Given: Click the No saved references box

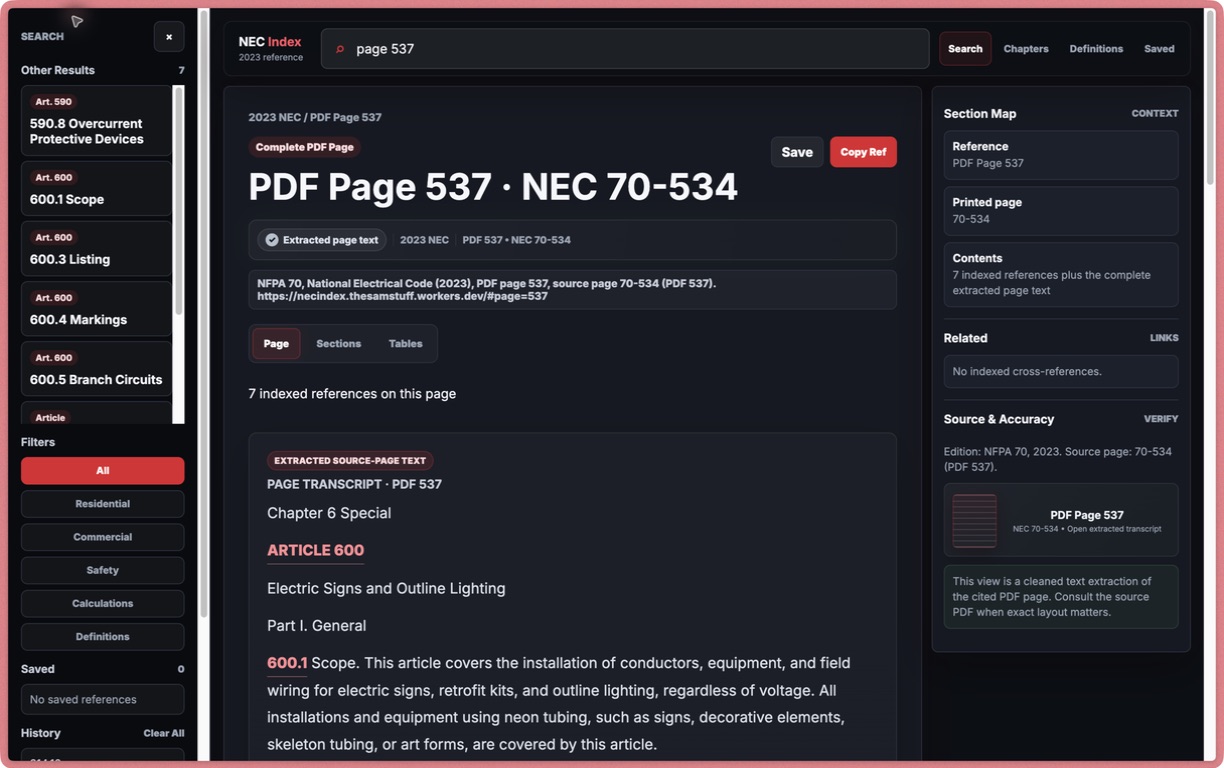Looking at the screenshot, I should [103, 700].
